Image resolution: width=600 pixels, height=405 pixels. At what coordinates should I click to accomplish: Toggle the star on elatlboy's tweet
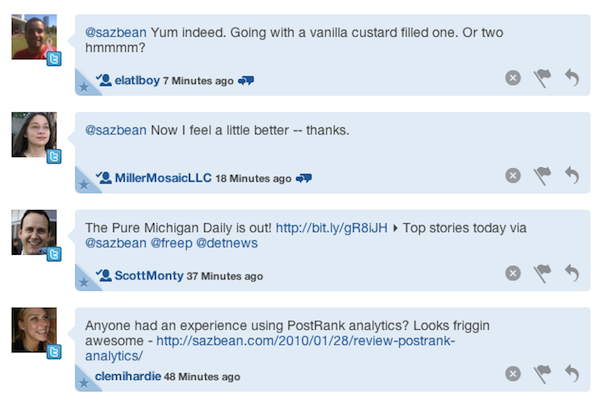83,88
